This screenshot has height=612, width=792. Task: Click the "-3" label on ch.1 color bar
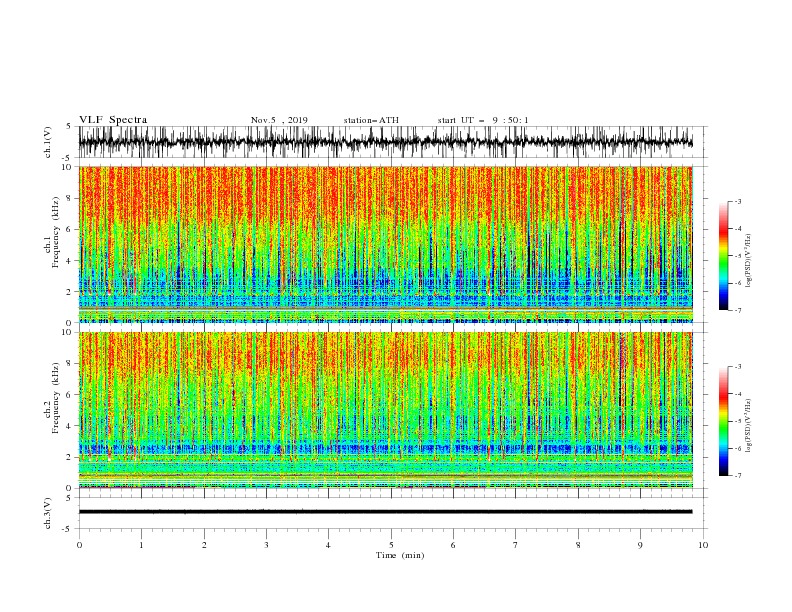[x=738, y=201]
